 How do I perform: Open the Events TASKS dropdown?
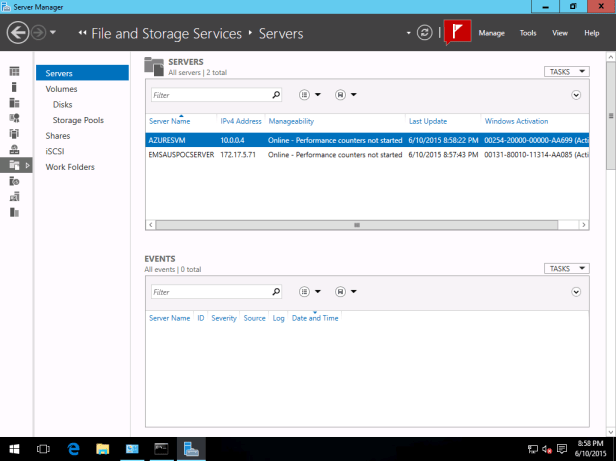point(566,269)
